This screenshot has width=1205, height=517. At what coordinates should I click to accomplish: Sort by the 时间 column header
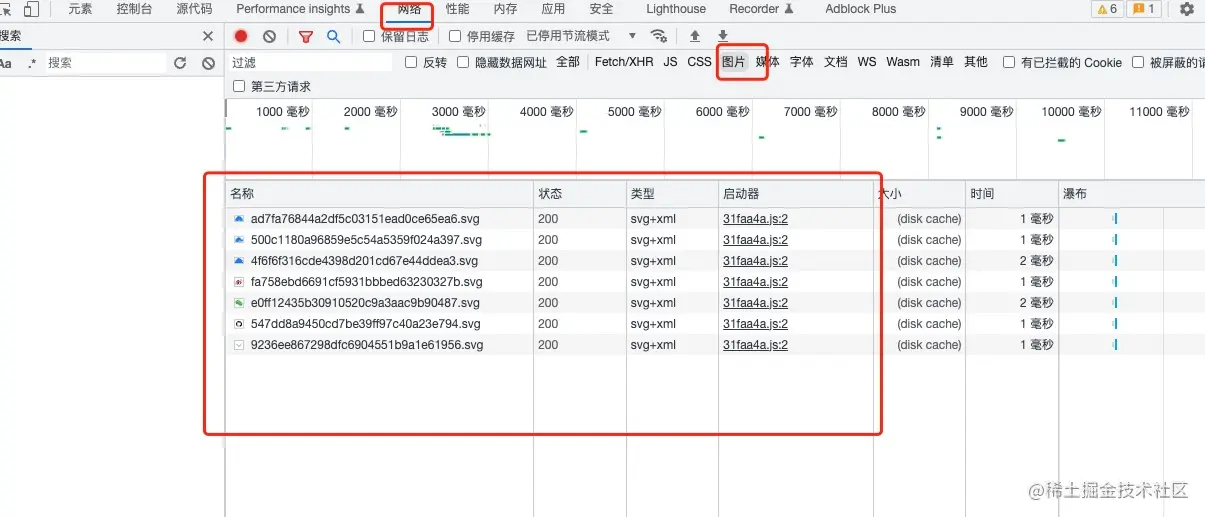pos(1013,194)
